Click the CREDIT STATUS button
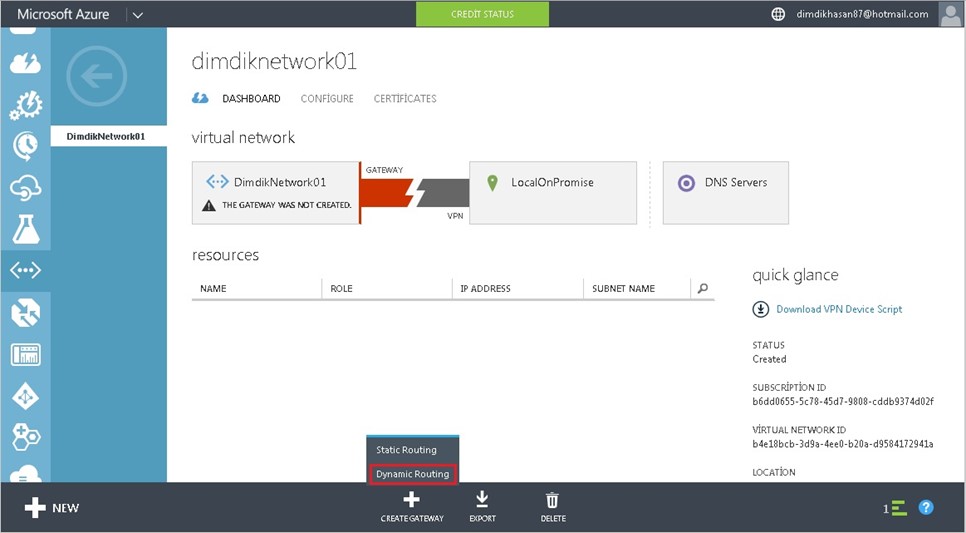The height and width of the screenshot is (533, 966). 482,14
